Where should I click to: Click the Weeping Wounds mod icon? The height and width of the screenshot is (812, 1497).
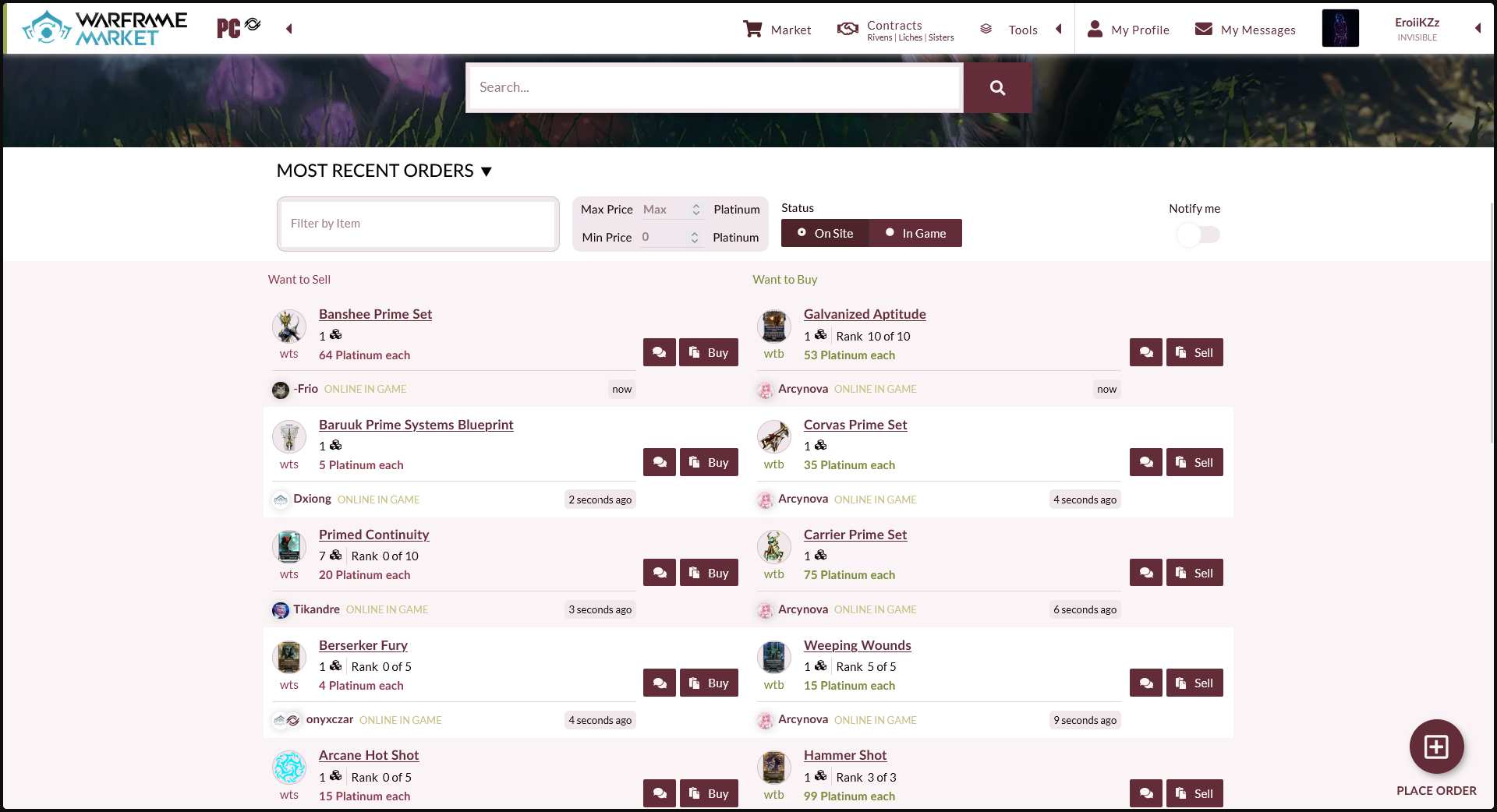click(x=774, y=658)
